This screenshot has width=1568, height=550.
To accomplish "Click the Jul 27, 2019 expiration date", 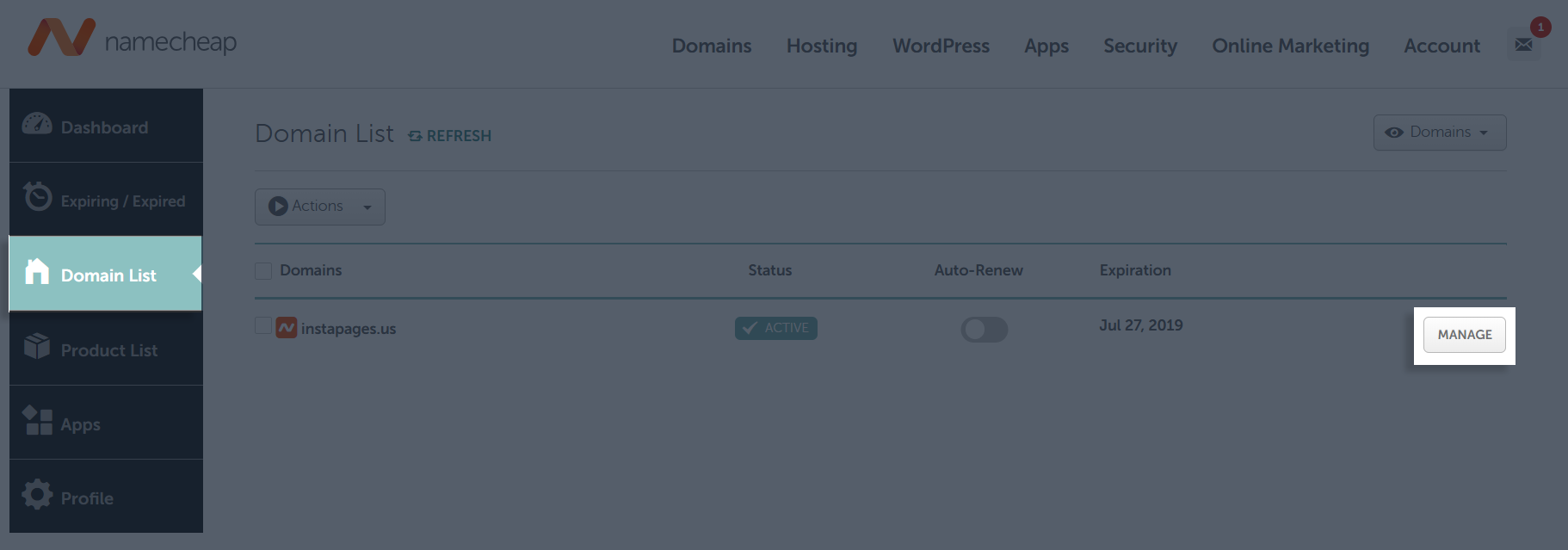I will 1141,325.
